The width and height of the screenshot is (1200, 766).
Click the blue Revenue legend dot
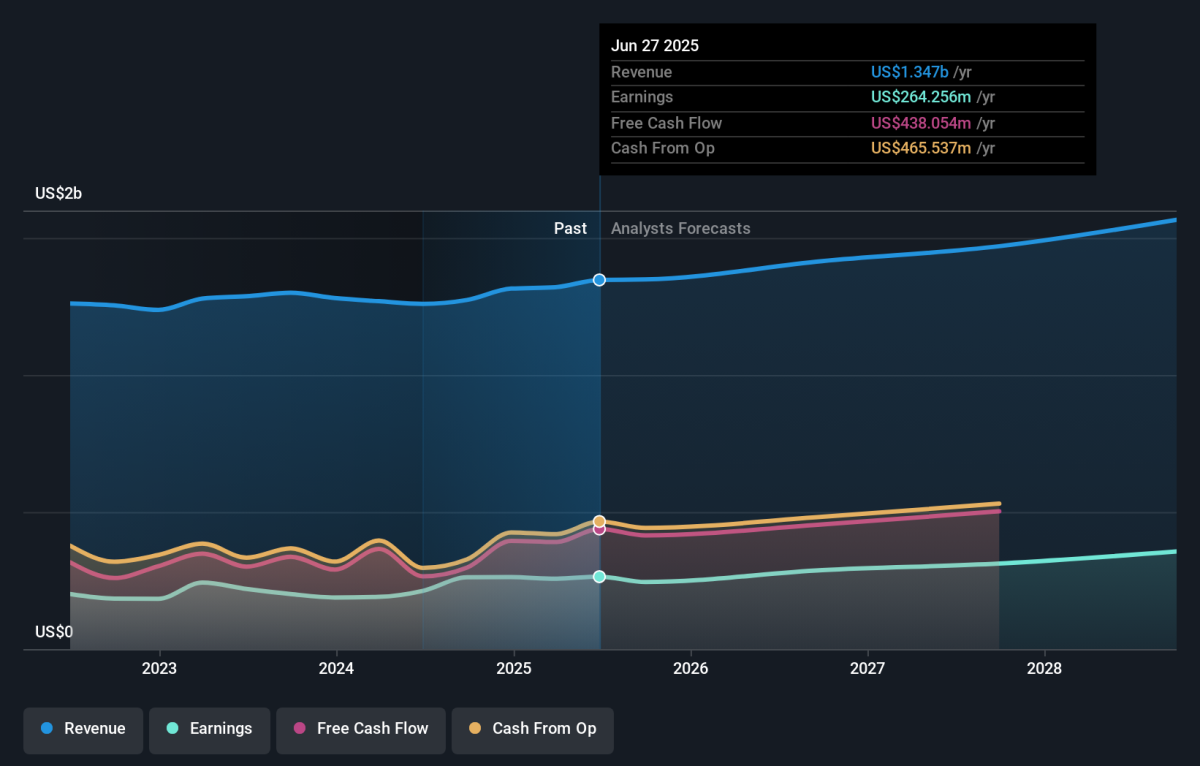47,729
